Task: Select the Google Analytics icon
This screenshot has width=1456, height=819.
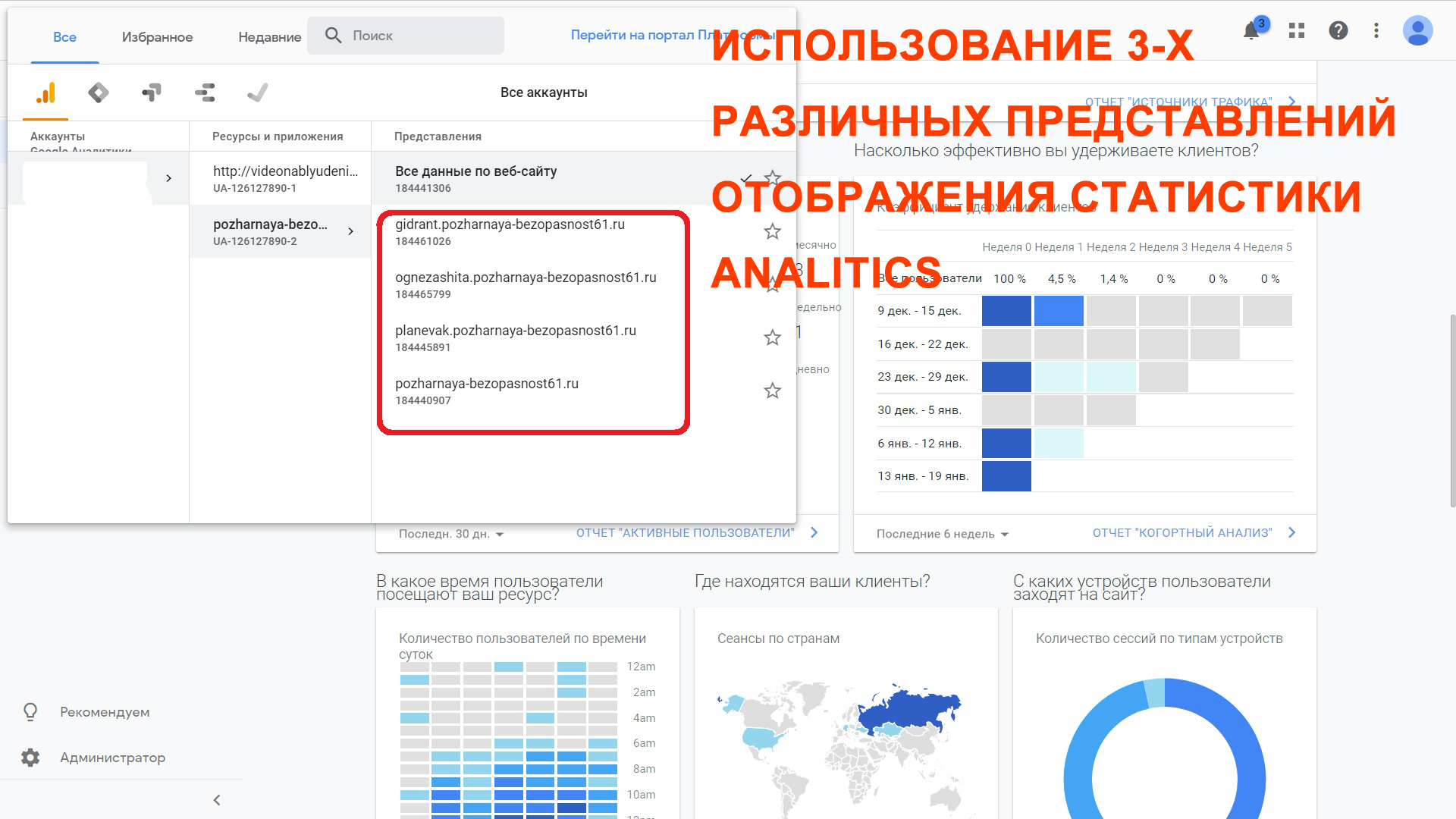Action: pos(45,93)
